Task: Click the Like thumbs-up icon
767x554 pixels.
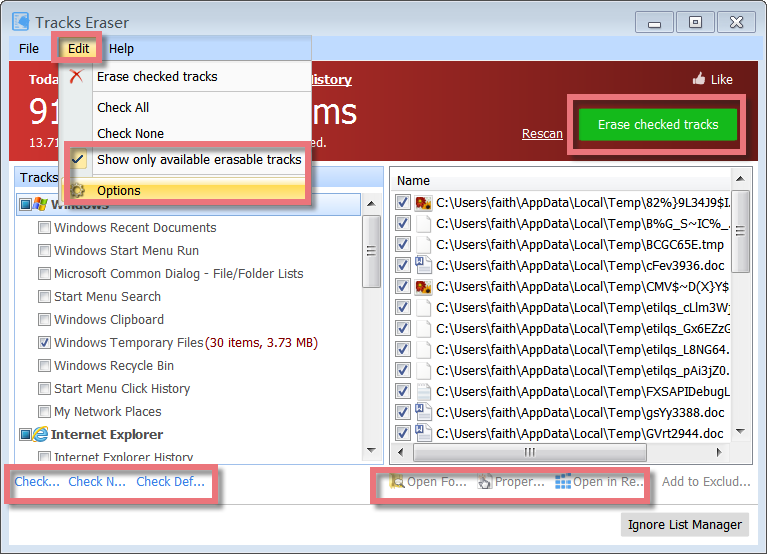Action: click(x=699, y=80)
